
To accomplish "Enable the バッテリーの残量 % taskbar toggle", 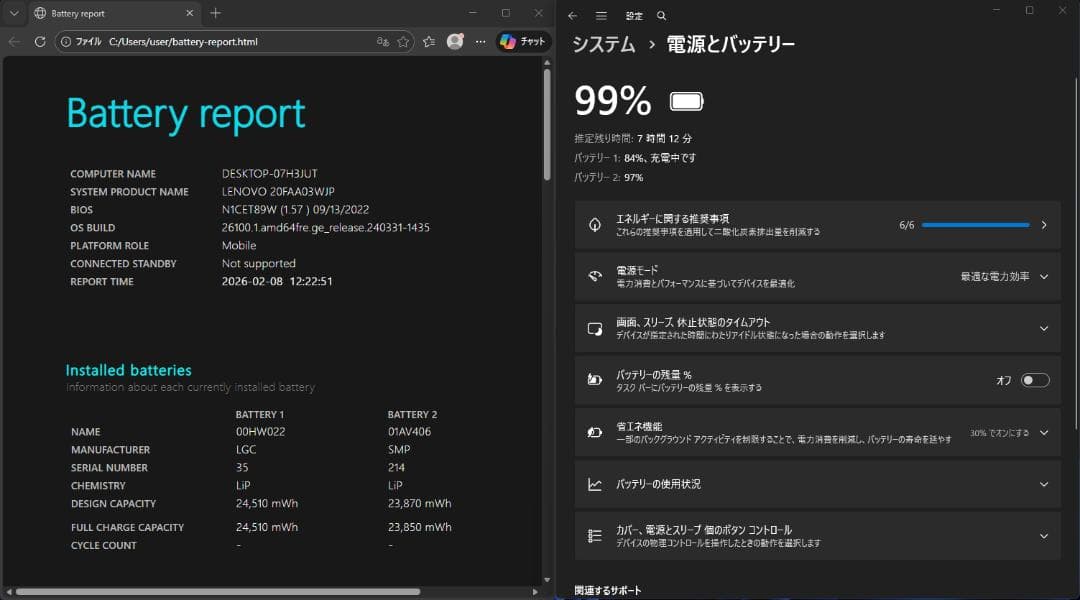I will tap(1035, 380).
